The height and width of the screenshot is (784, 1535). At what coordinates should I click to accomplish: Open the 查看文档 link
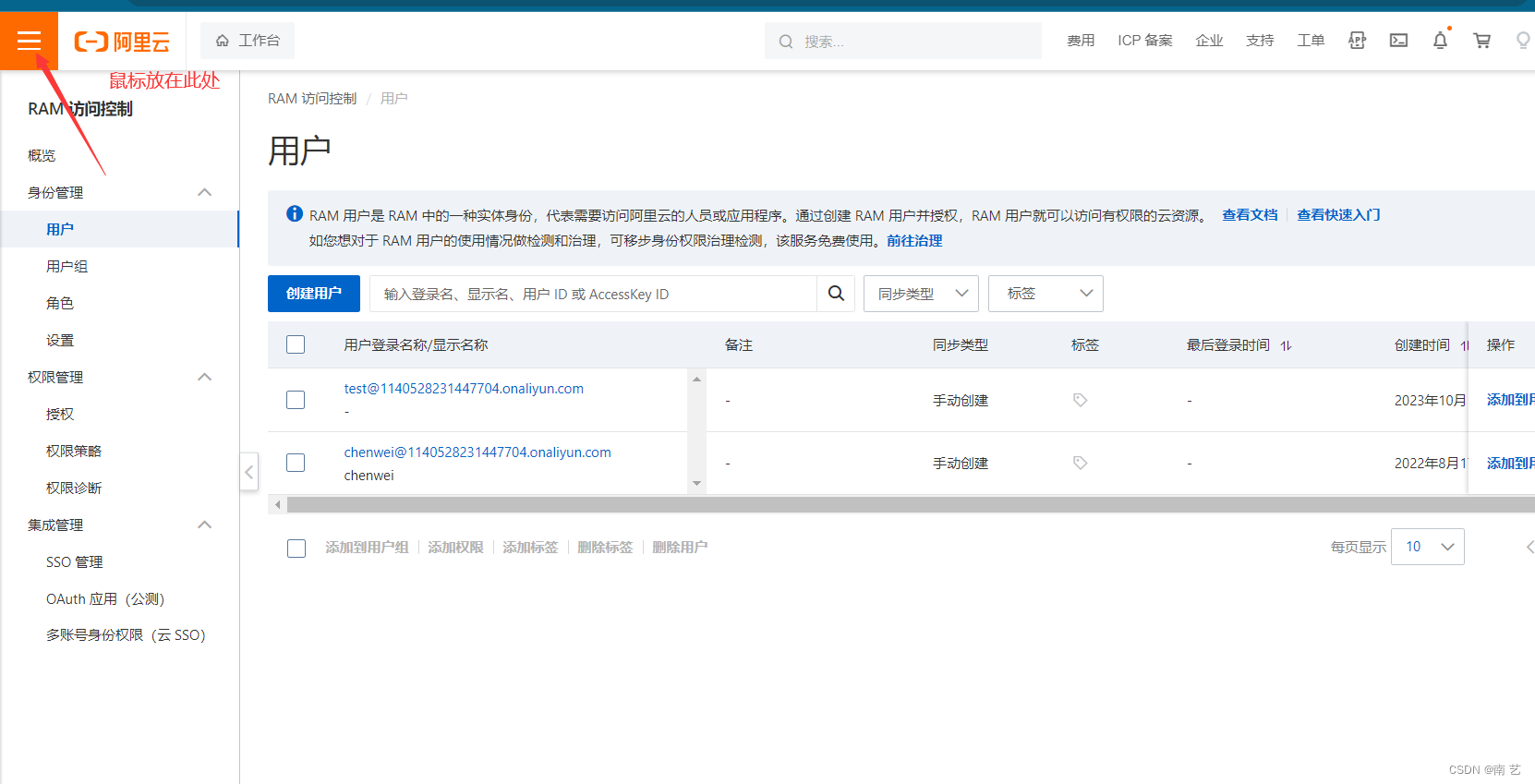pyautogui.click(x=1250, y=215)
